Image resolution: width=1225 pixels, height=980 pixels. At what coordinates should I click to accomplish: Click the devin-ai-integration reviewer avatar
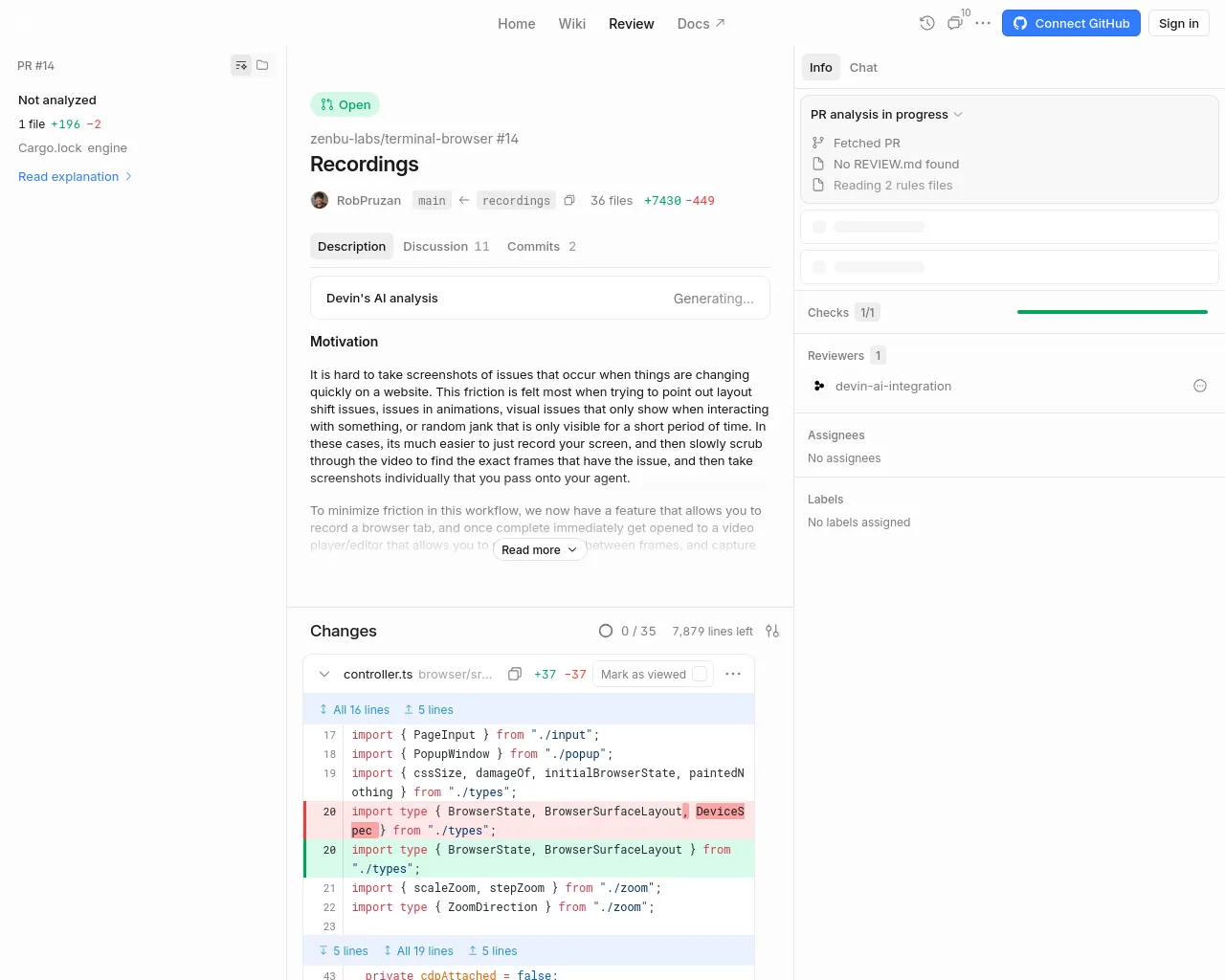(x=819, y=386)
